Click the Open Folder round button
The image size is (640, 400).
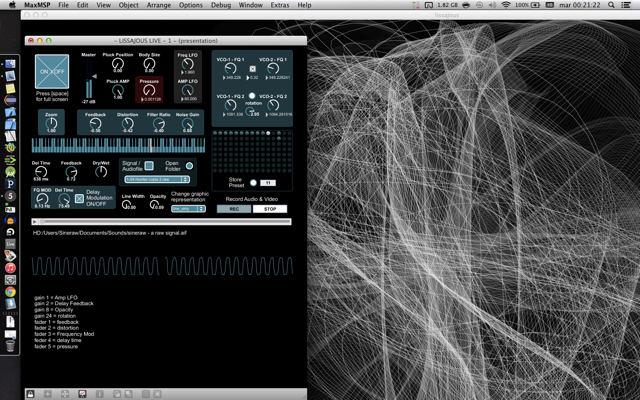189,166
